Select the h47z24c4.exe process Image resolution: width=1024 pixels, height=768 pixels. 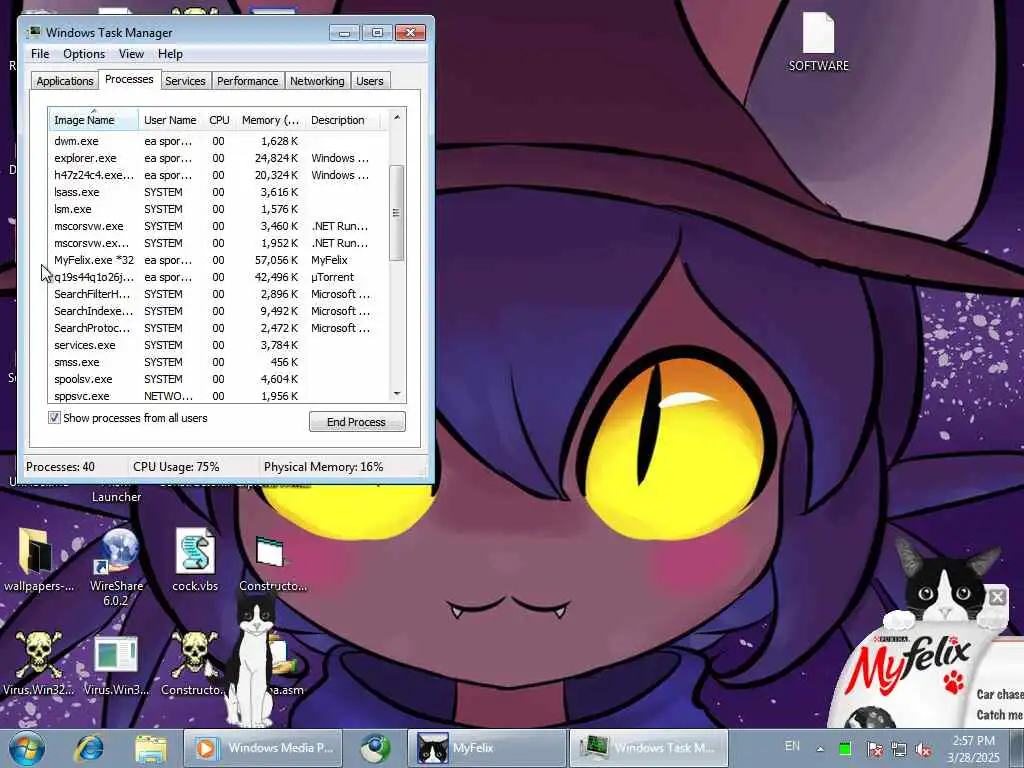(218, 175)
